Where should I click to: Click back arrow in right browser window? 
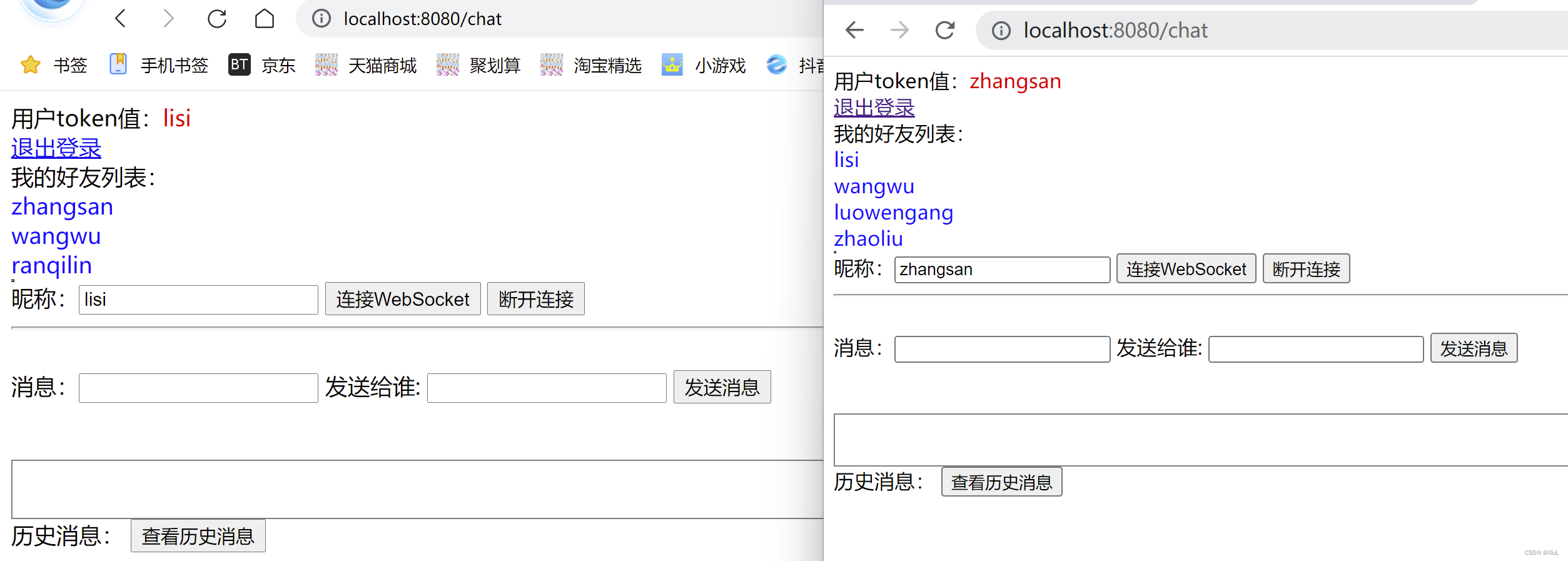point(854,29)
